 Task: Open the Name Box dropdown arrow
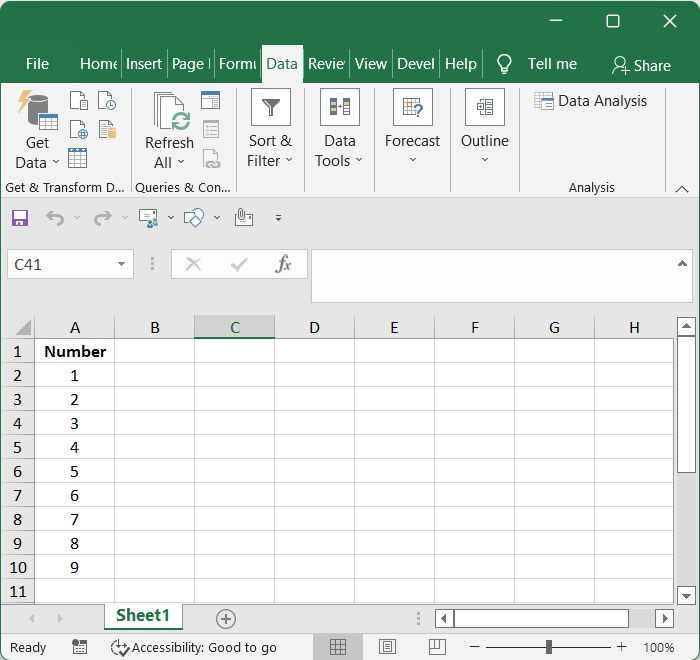(121, 264)
